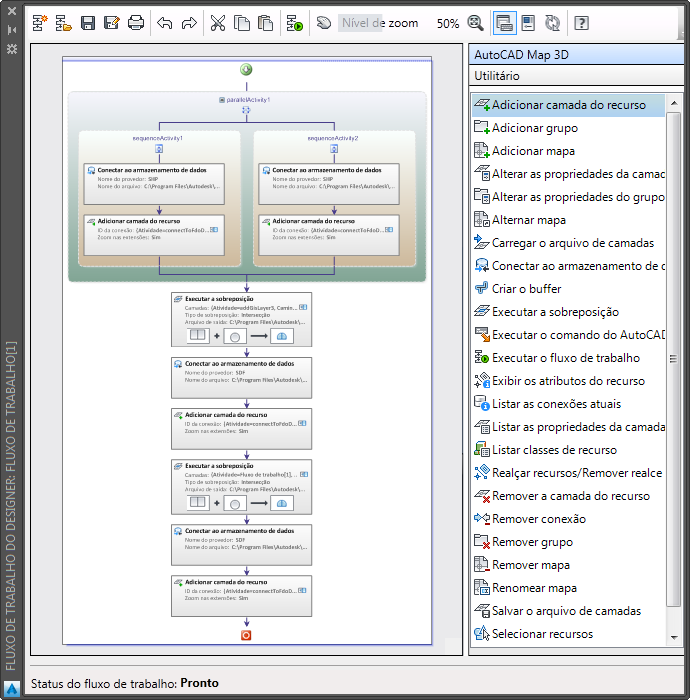Click the Save As icon with pencil
This screenshot has height=700, width=690.
point(112,23)
